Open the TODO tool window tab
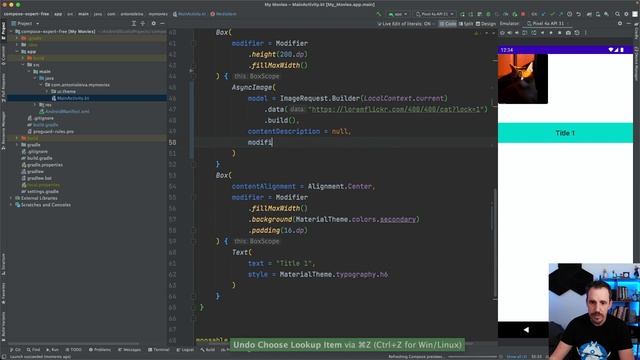The image size is (640, 360). pos(74,350)
